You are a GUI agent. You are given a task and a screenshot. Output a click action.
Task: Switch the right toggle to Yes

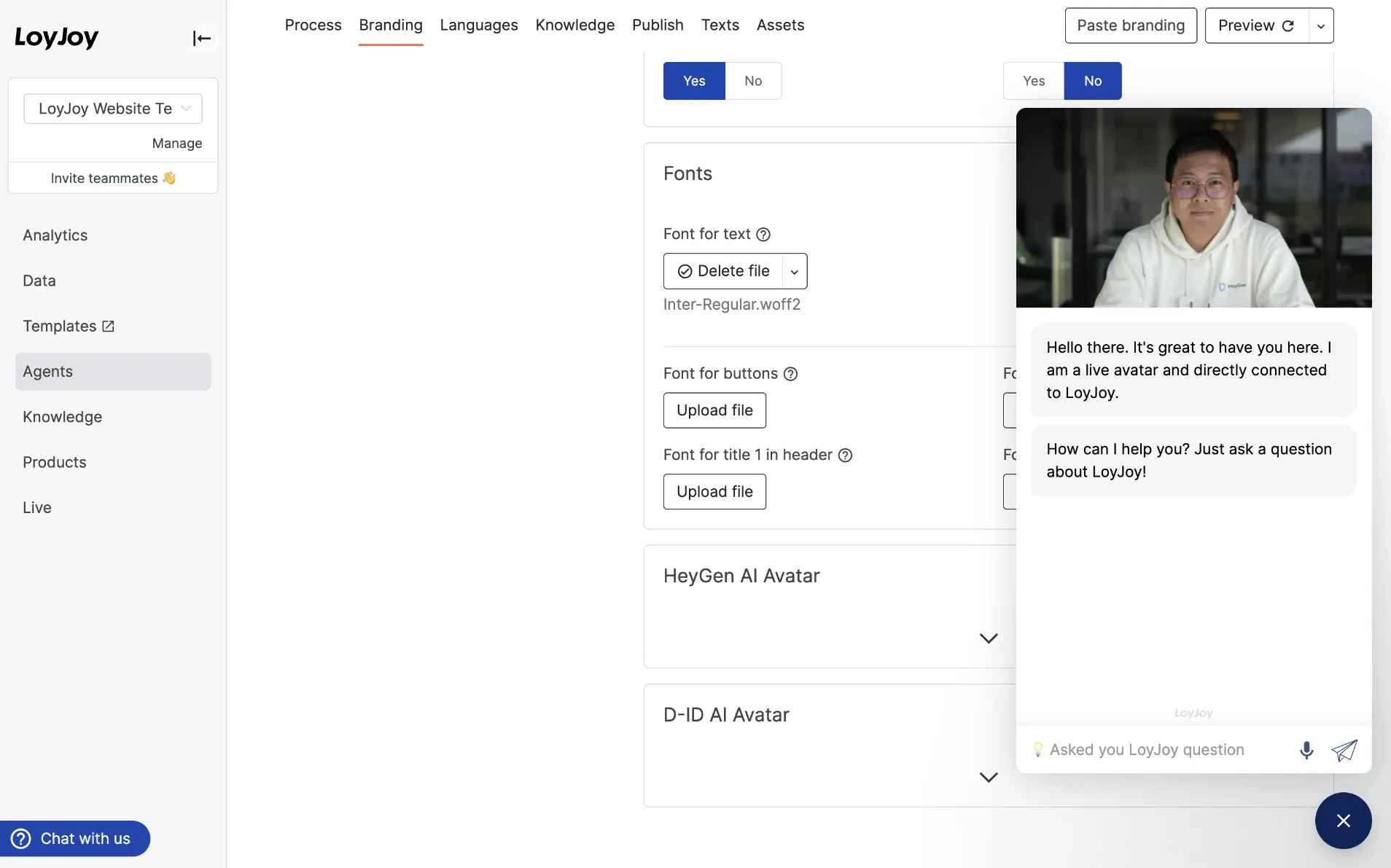tap(1032, 80)
